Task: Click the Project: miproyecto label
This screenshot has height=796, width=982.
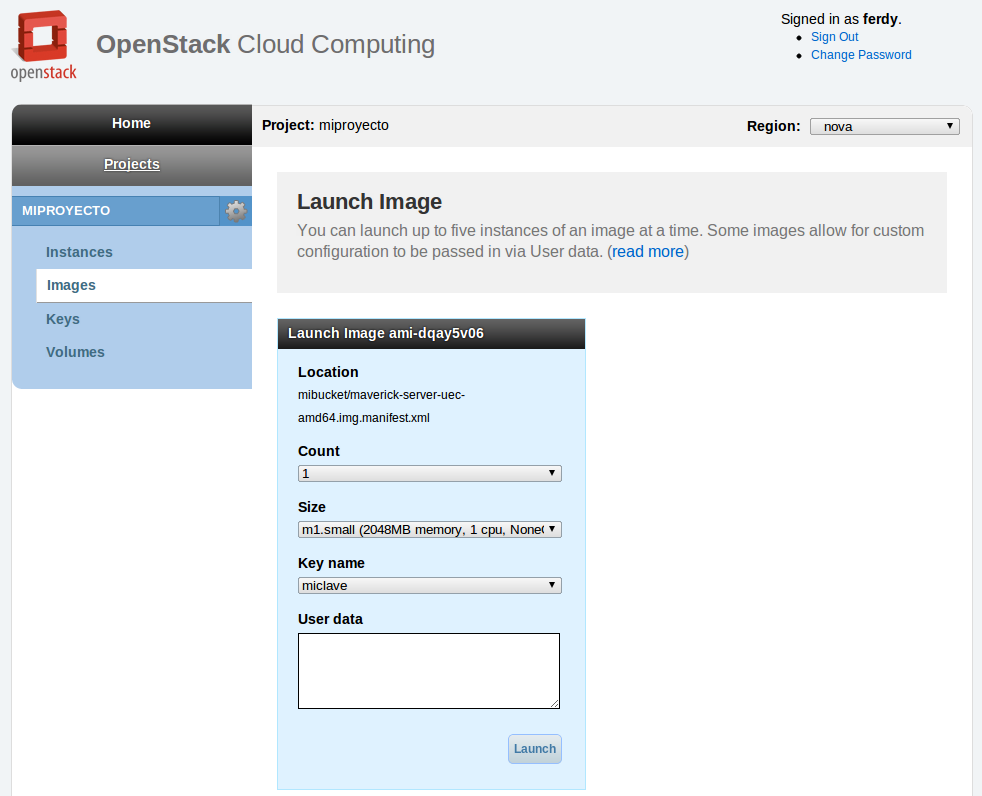Action: [325, 125]
